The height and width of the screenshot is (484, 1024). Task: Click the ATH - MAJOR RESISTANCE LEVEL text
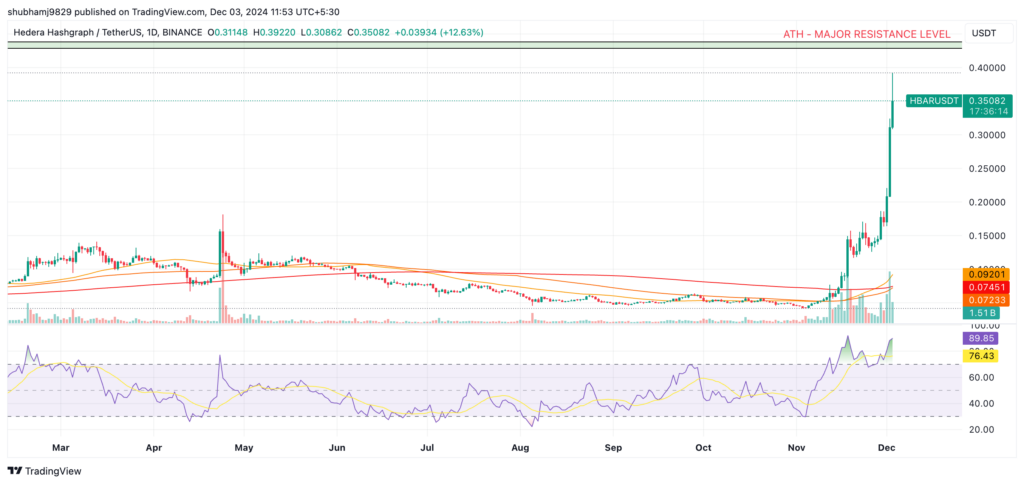coord(867,35)
